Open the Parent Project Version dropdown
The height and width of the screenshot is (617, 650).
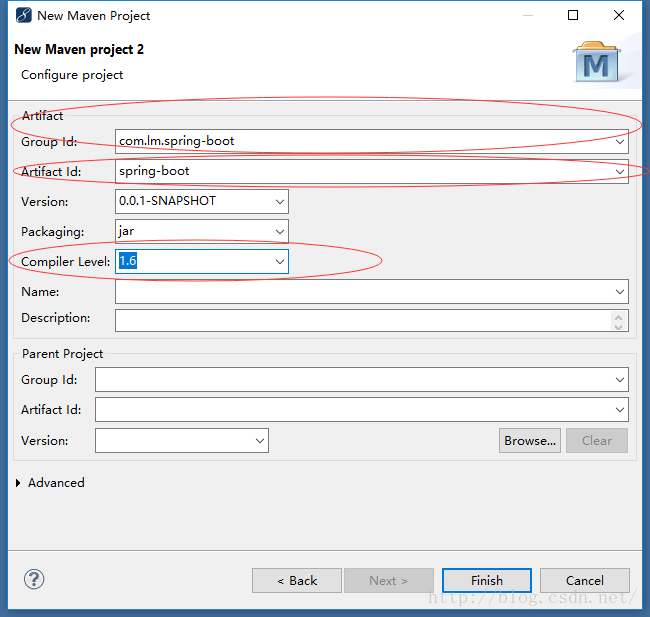pyautogui.click(x=260, y=440)
